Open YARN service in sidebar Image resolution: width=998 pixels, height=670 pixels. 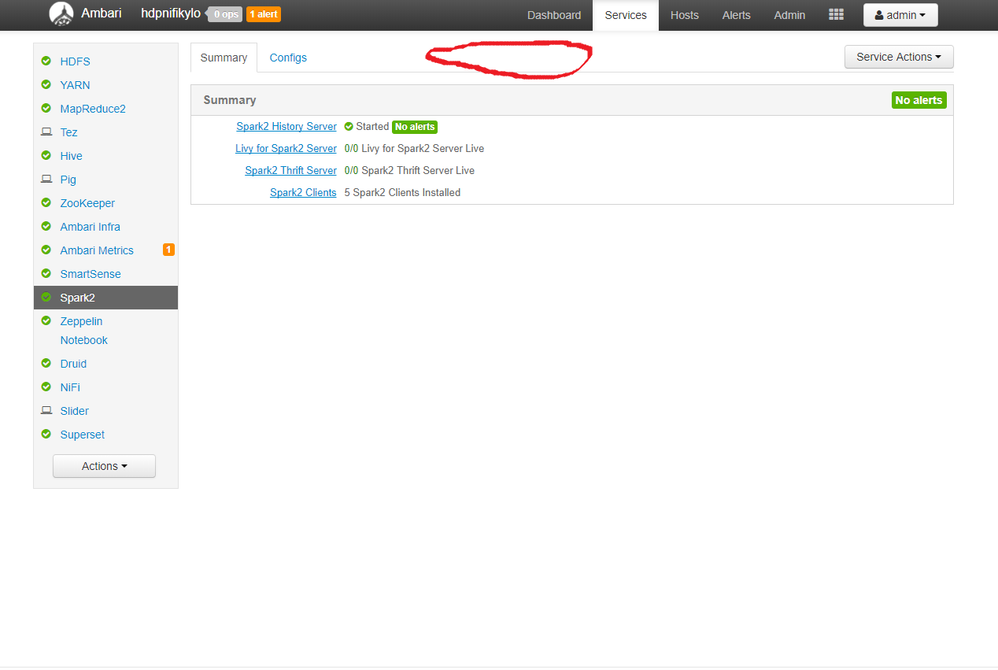(x=75, y=85)
